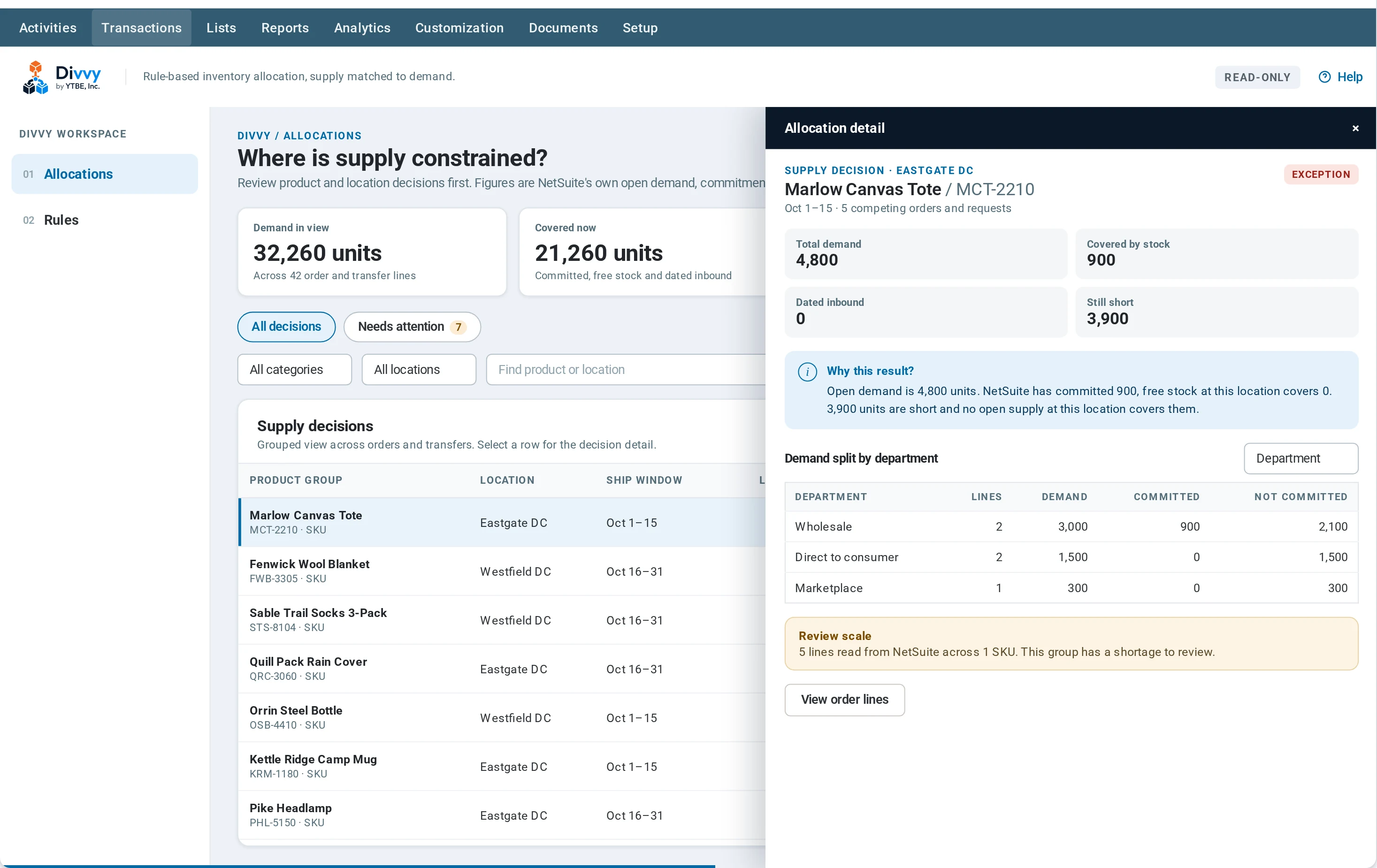Screen dimensions: 1377x868
Task: Click the SHIP WINDOW column header
Action: (644, 480)
